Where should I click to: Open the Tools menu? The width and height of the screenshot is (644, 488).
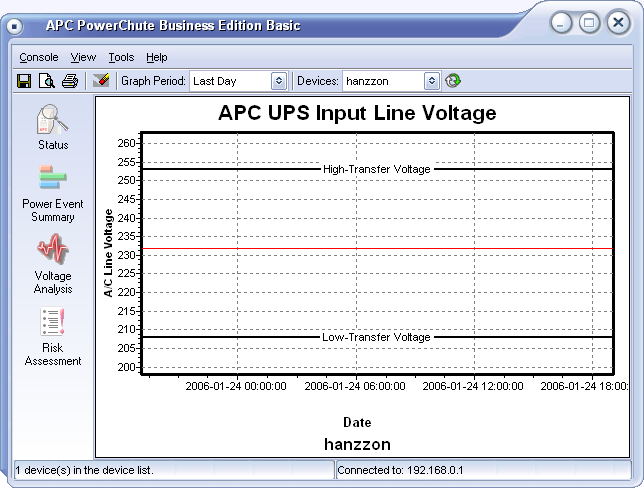(121, 57)
